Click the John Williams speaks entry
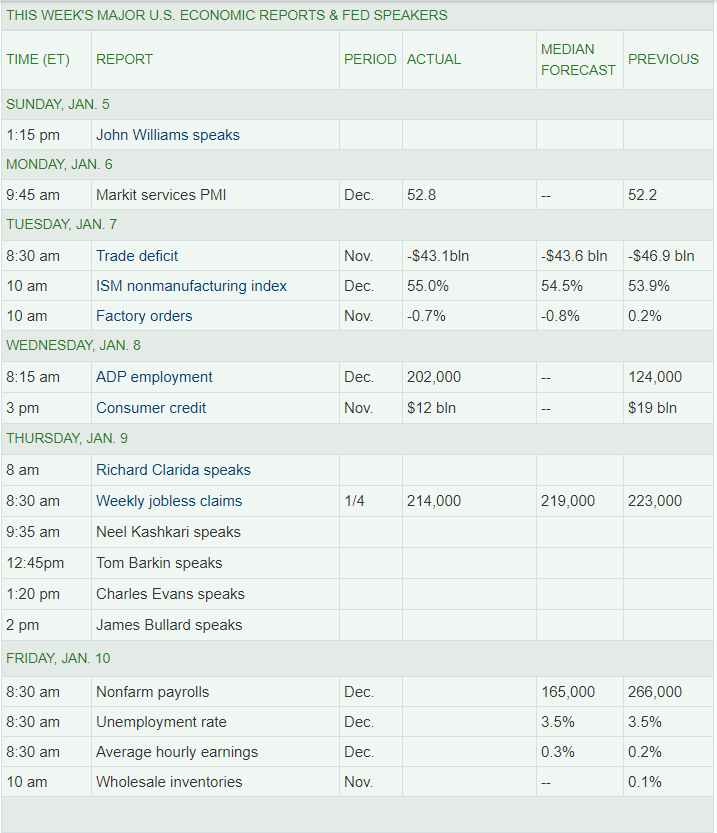This screenshot has width=717, height=833. coord(168,135)
